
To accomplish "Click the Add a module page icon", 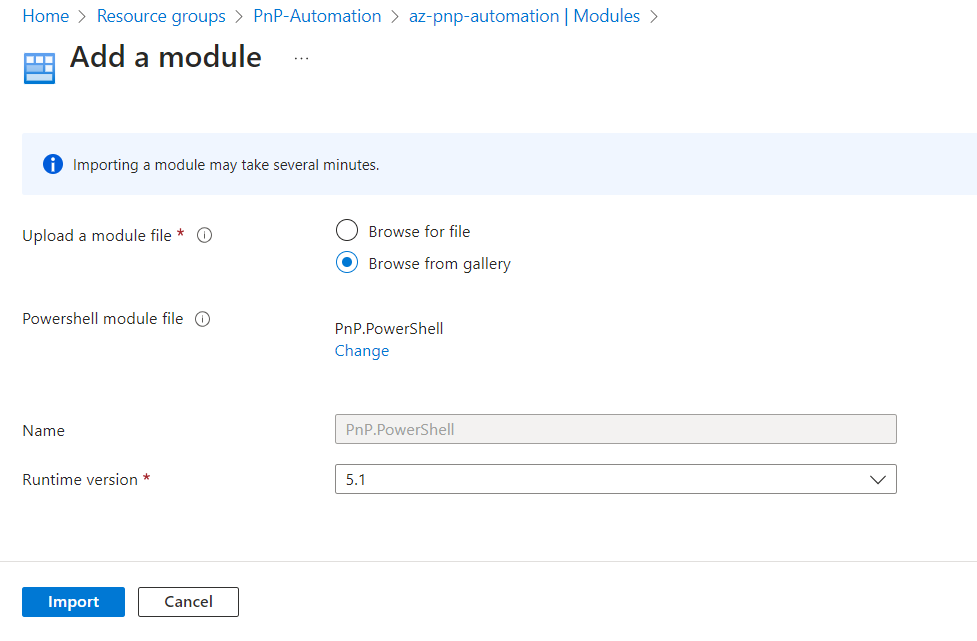I will click(39, 67).
